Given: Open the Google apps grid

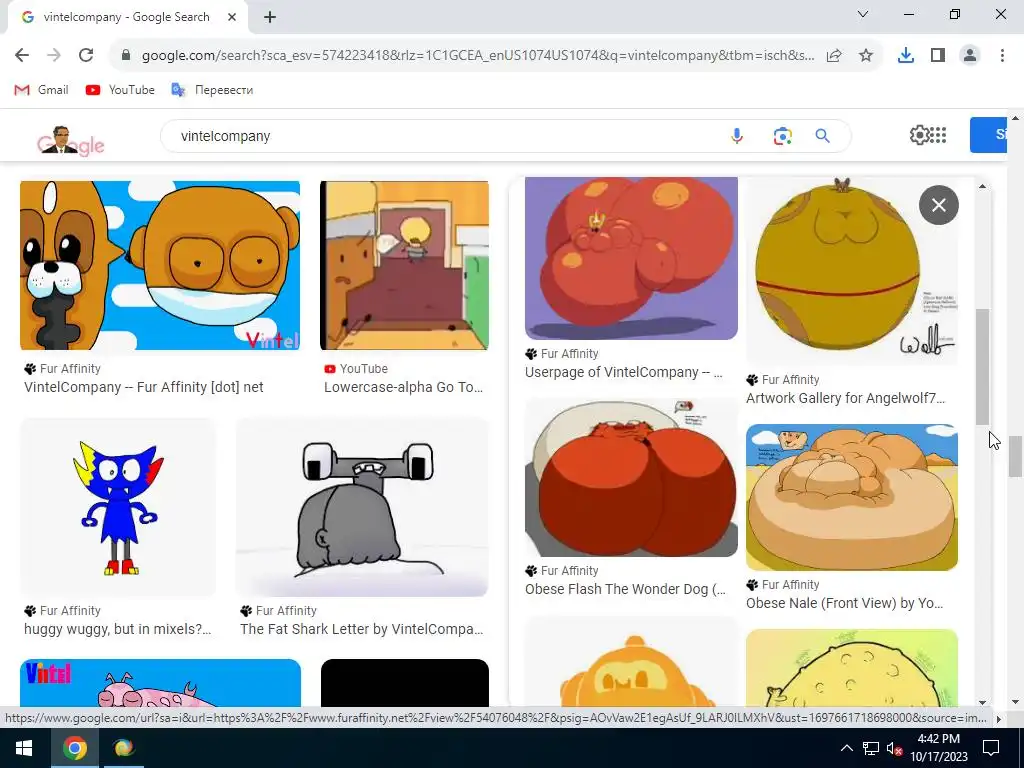Looking at the screenshot, I should tap(938, 135).
